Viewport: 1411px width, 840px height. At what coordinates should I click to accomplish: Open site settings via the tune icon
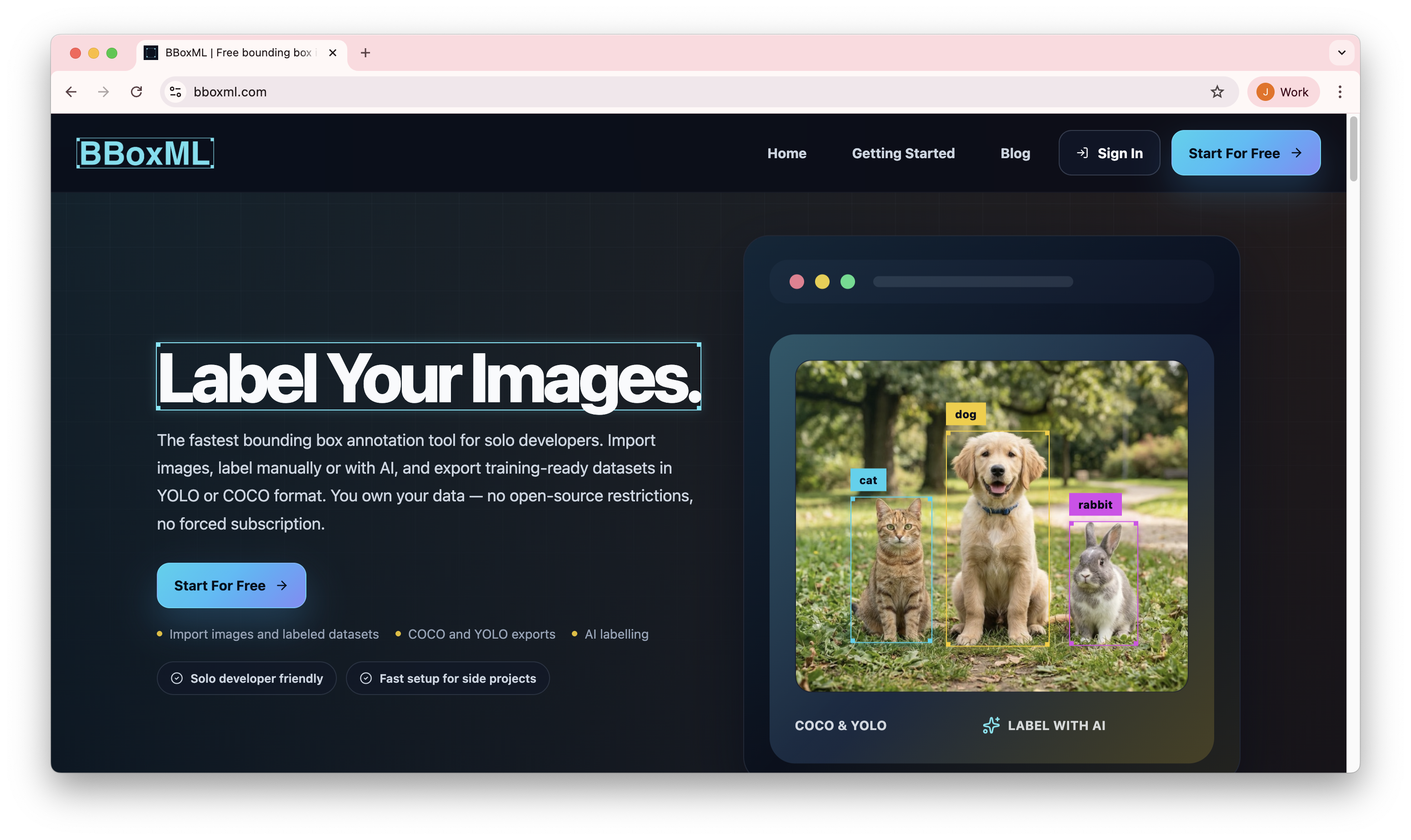pyautogui.click(x=175, y=92)
